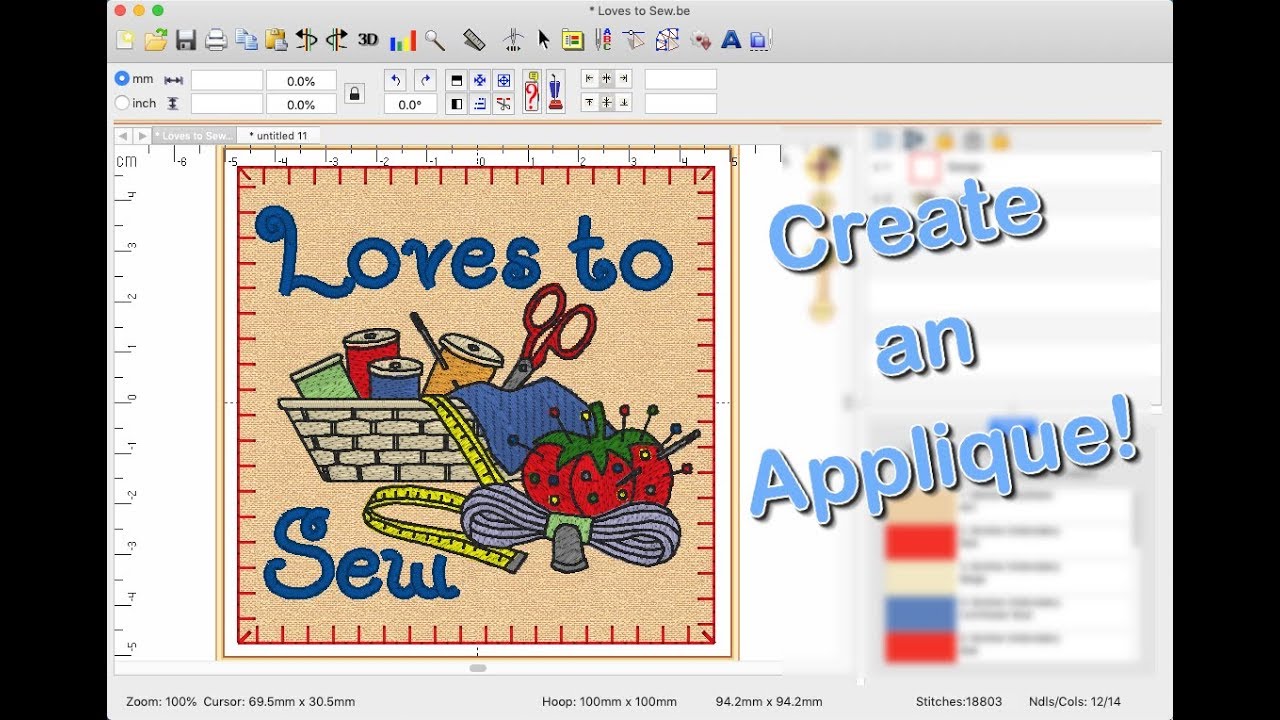Click the rotate left arrow button
1280x720 pixels.
(396, 80)
